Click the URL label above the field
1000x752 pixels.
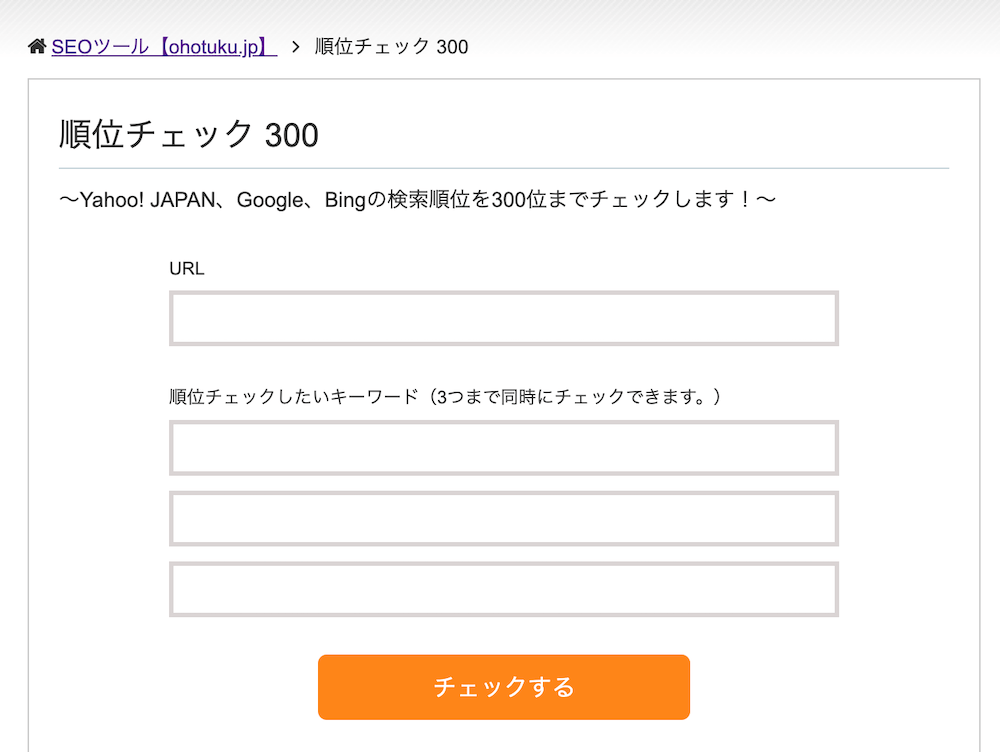coord(187,269)
